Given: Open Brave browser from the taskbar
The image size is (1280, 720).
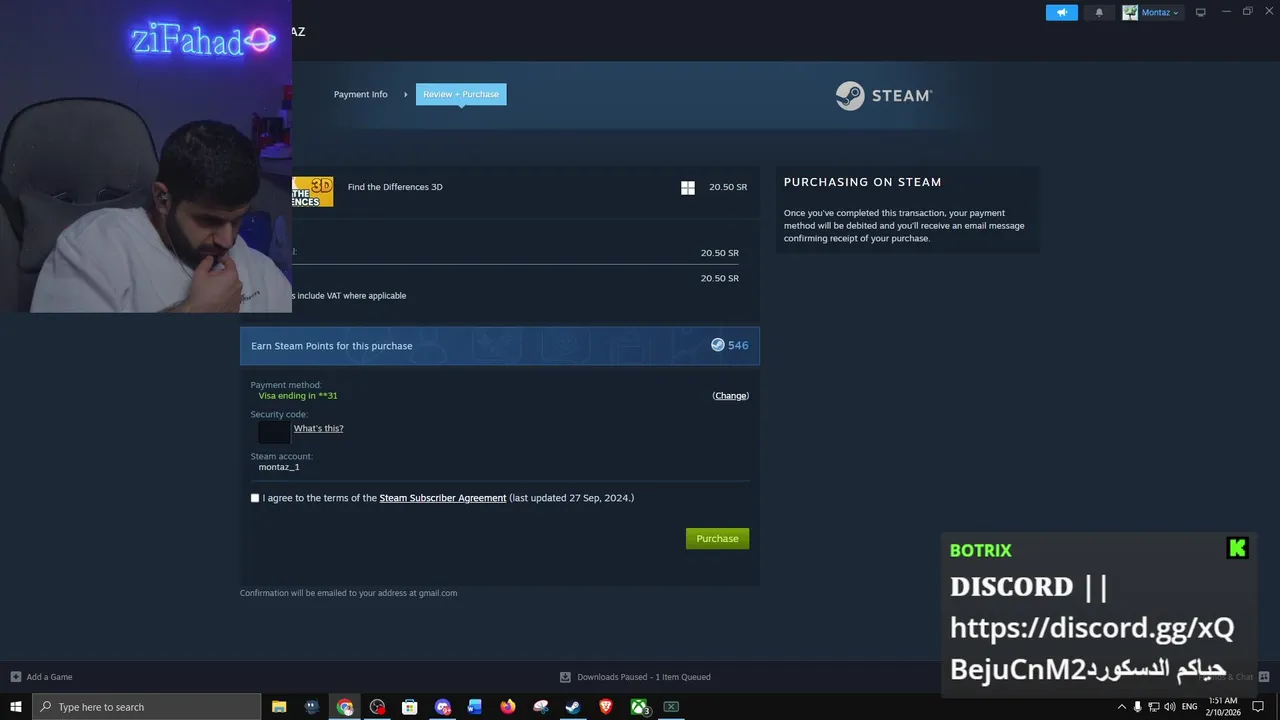Looking at the screenshot, I should click(606, 707).
